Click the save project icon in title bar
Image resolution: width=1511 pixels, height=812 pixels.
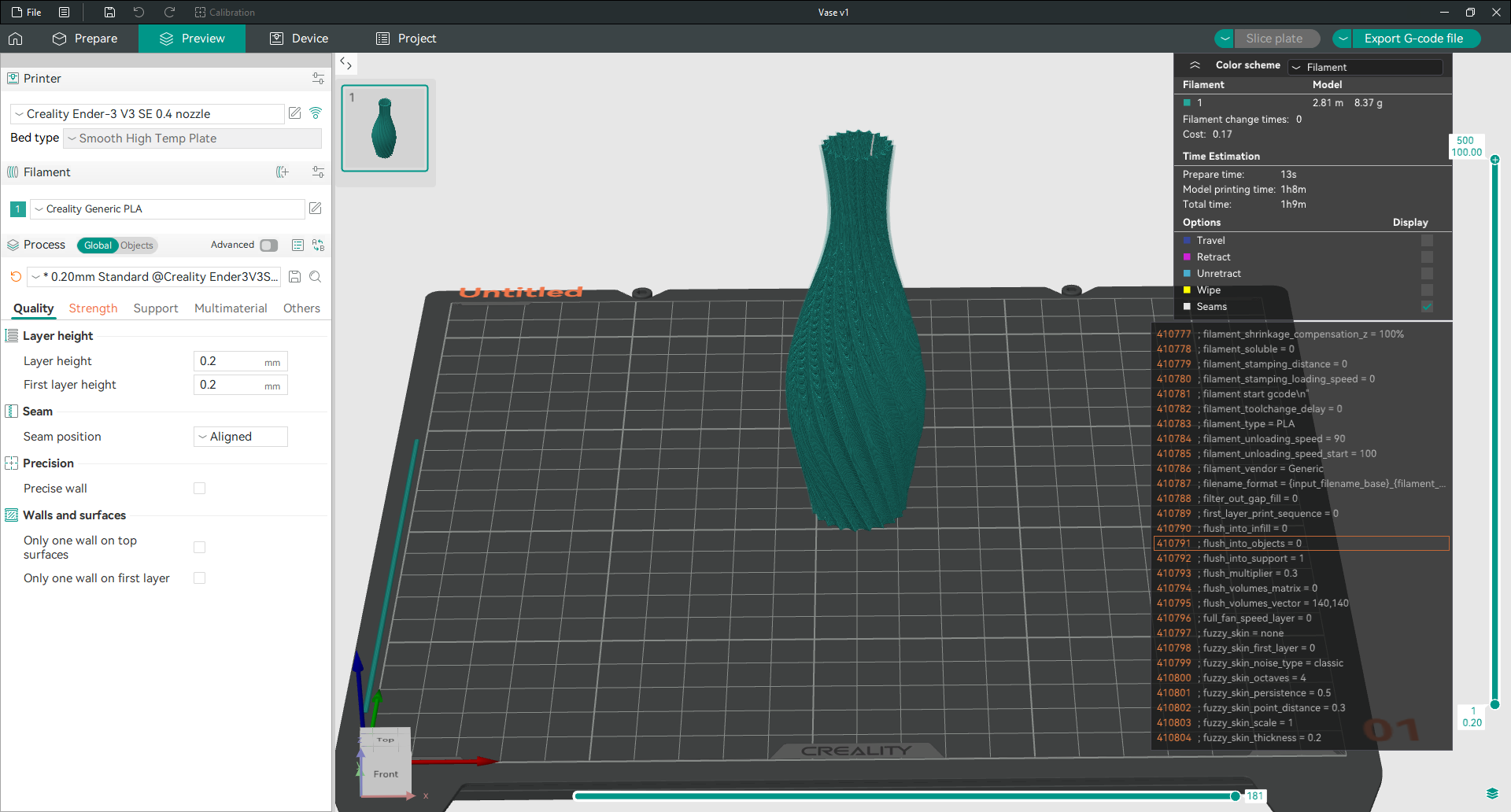coord(109,12)
